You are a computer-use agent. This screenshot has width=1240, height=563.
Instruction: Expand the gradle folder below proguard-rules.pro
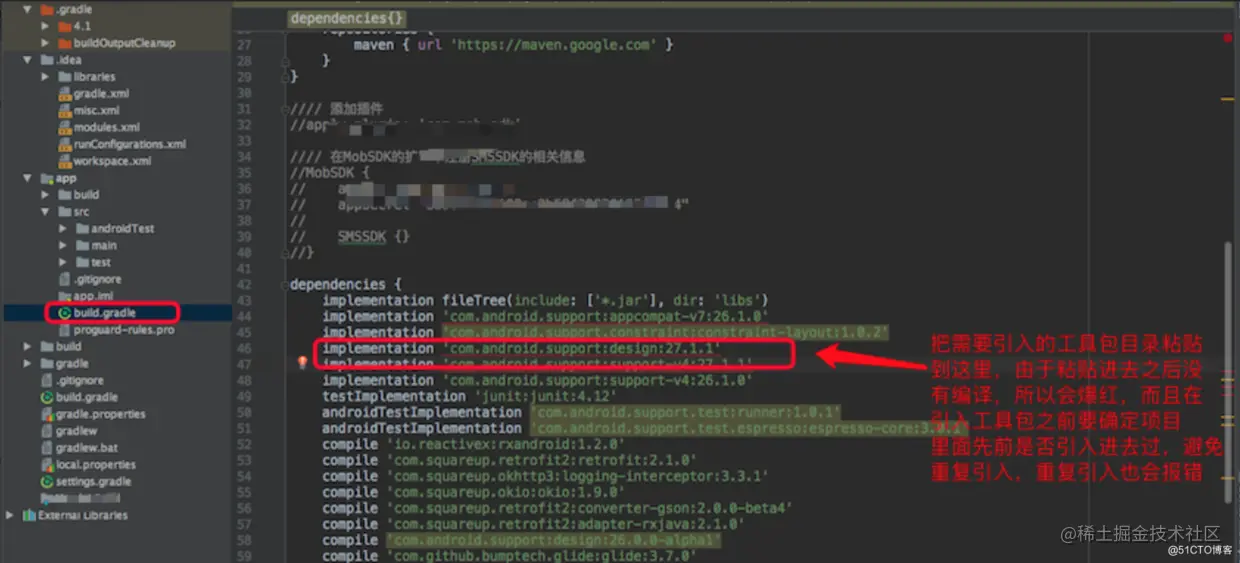point(28,364)
